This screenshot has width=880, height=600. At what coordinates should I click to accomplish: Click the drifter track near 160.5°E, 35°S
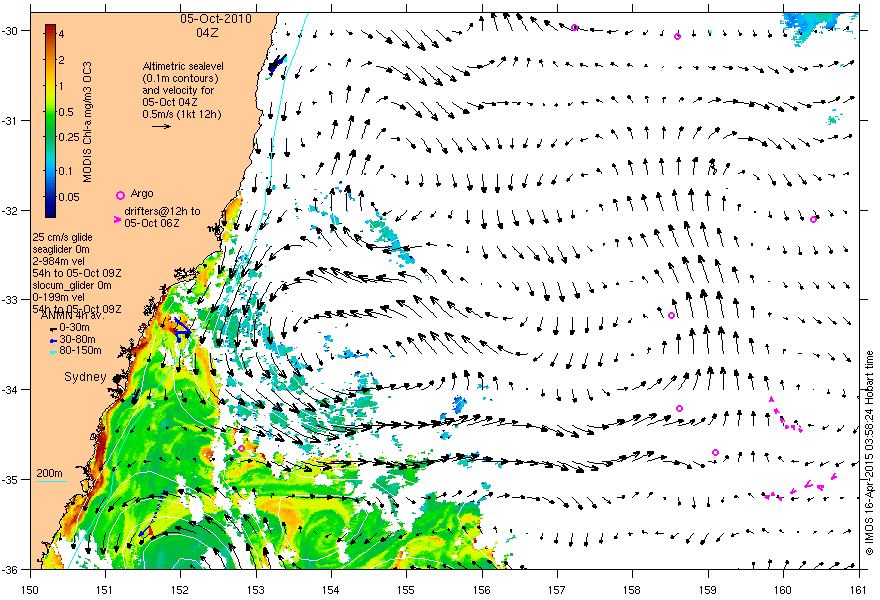click(x=801, y=487)
